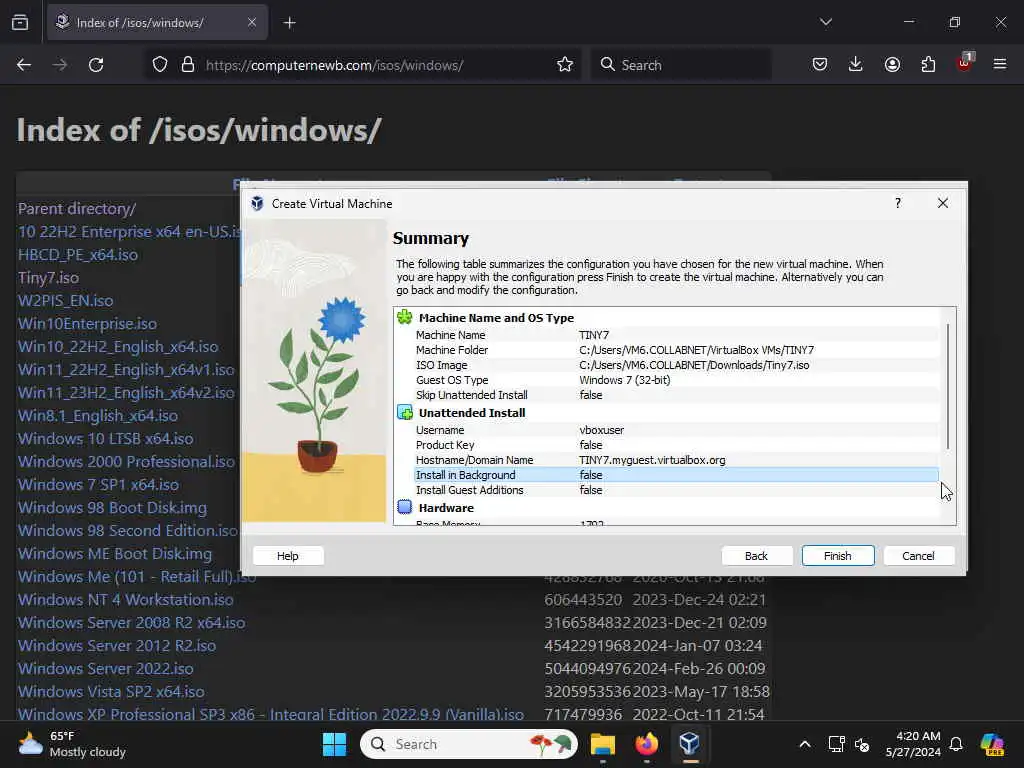The image size is (1024, 768).
Task: Go Back in the Create Virtual Machine wizard
Action: [756, 556]
